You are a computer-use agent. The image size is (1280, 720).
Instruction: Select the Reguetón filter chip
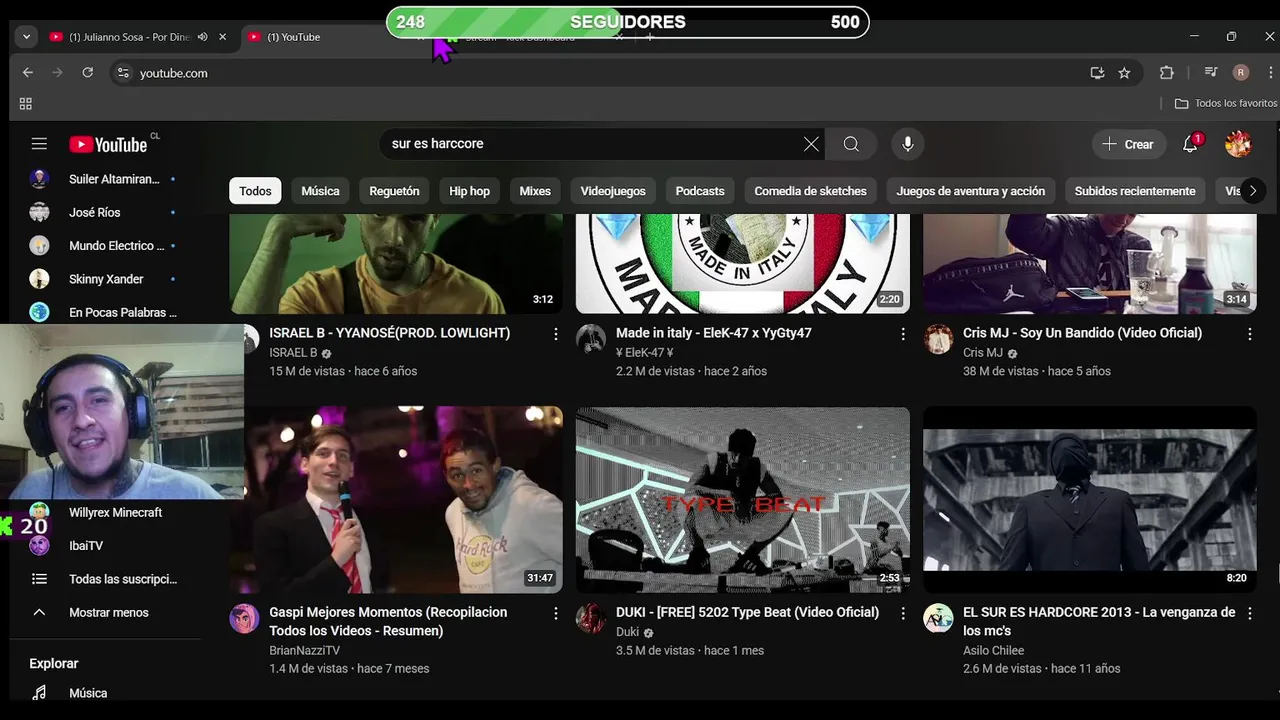[394, 191]
